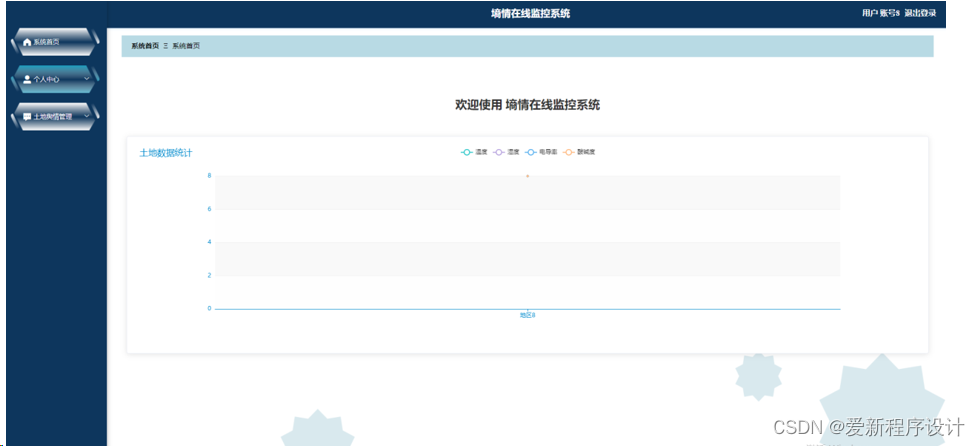
Task: Open the 个人中心 sidebar menu label
Action: [46, 80]
